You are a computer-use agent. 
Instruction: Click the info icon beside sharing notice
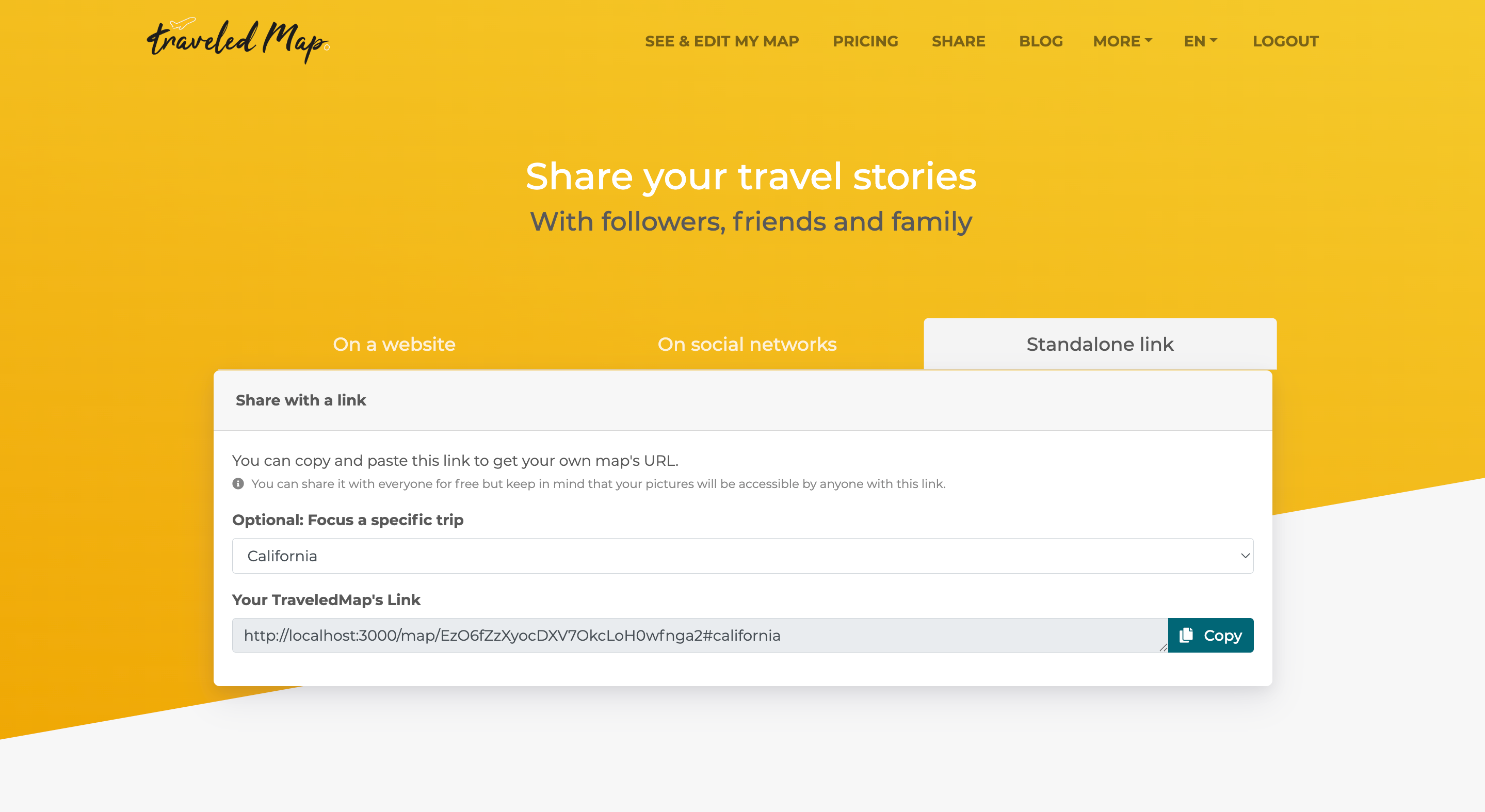238,483
